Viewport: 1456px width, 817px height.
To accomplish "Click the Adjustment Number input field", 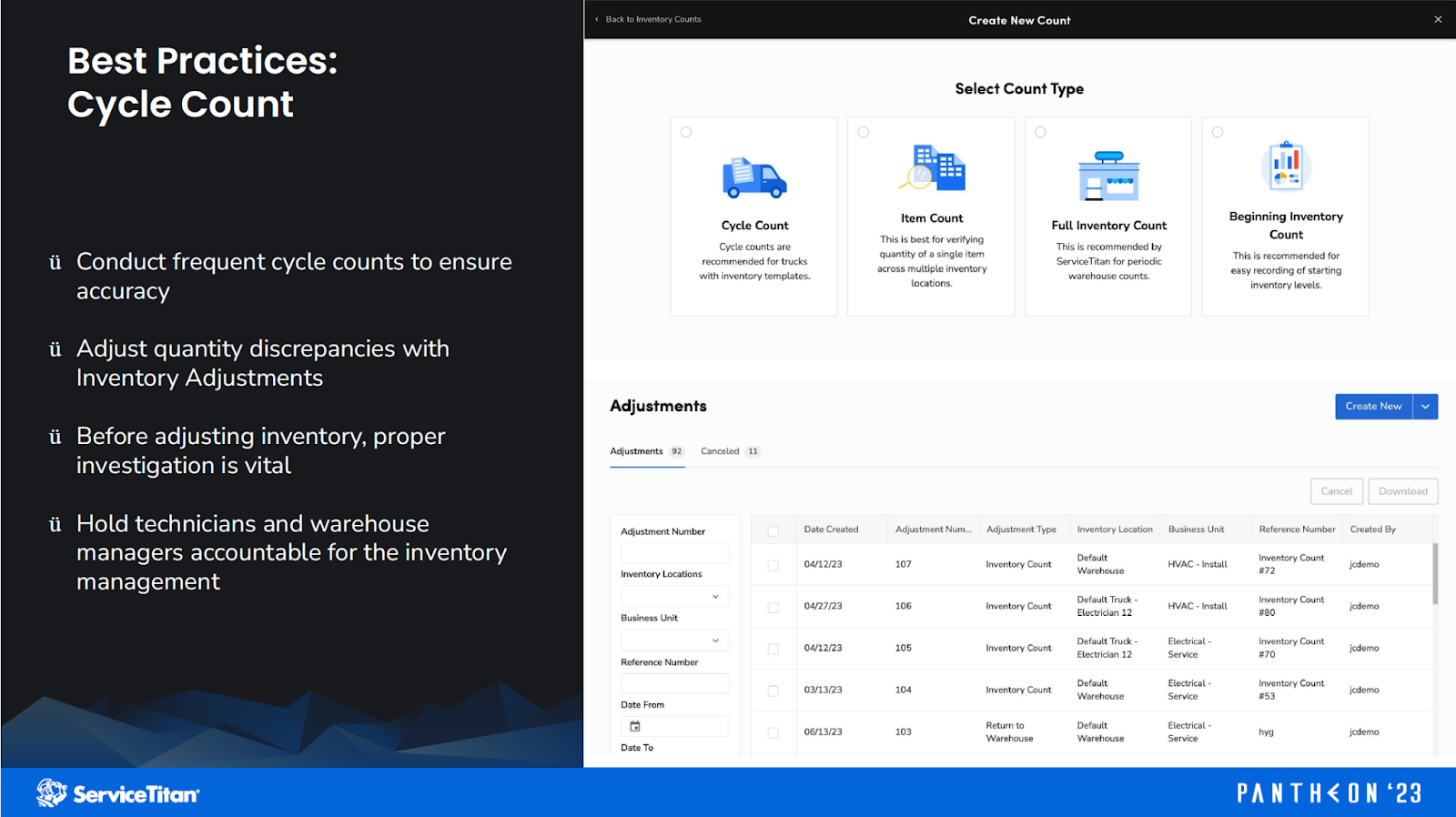I will click(x=675, y=552).
